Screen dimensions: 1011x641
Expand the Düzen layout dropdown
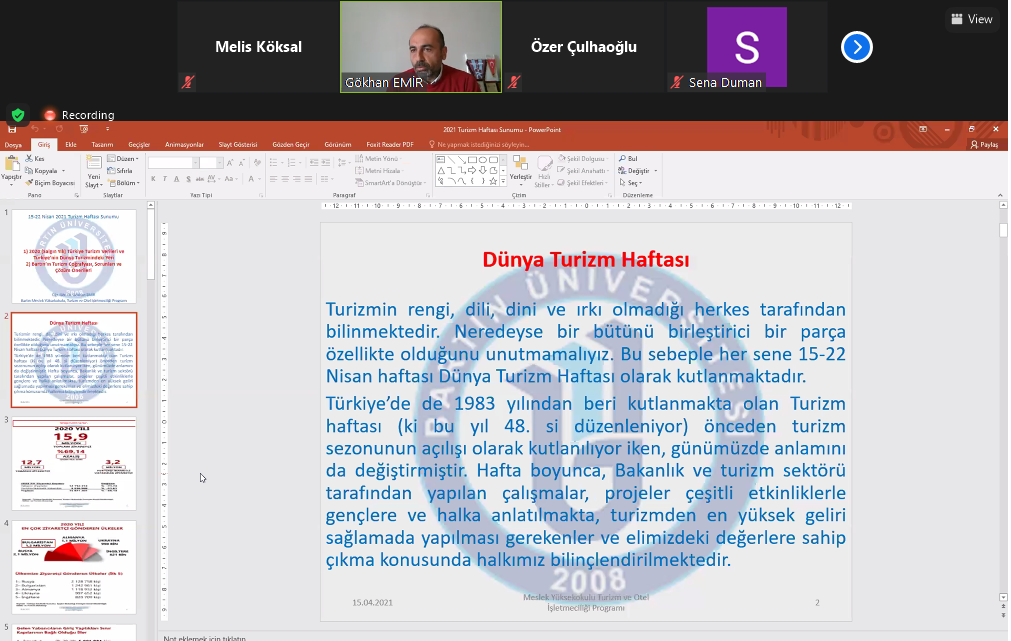[126, 159]
